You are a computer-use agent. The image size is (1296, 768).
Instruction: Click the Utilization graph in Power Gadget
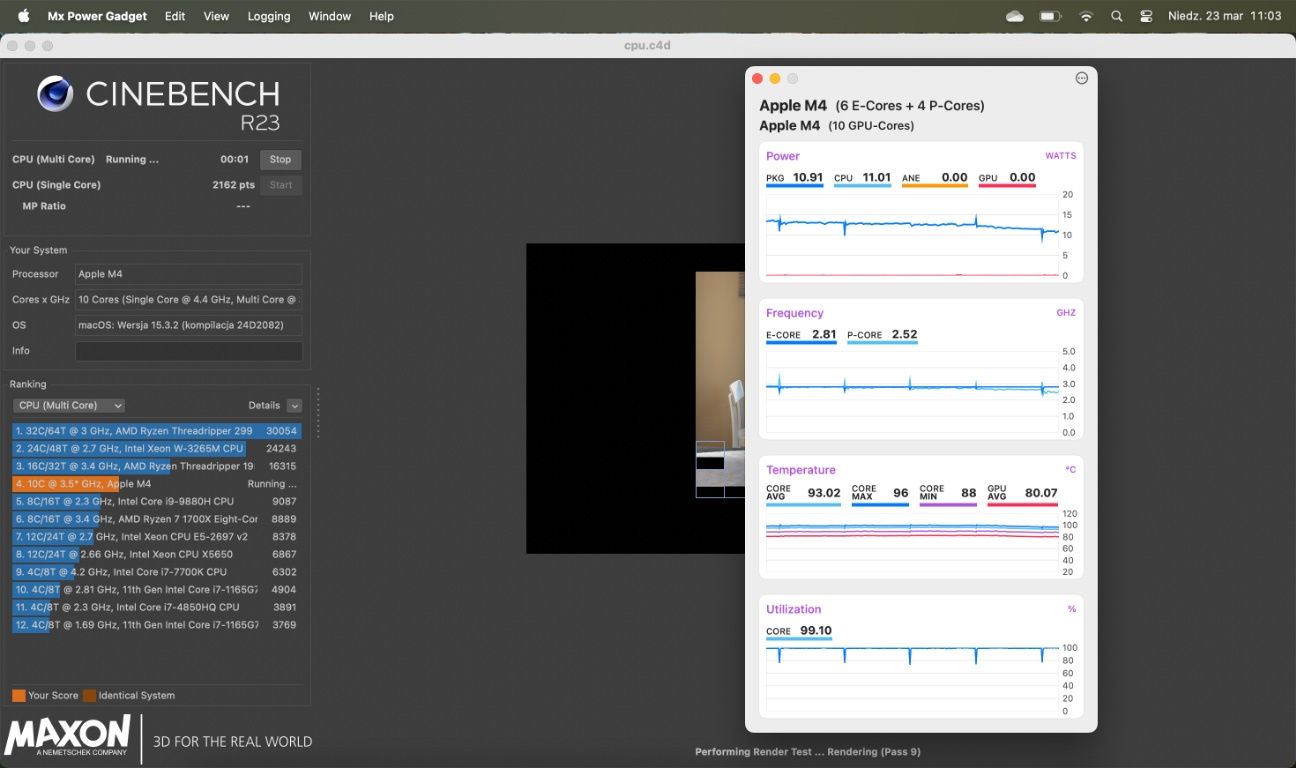pyautogui.click(x=912, y=680)
